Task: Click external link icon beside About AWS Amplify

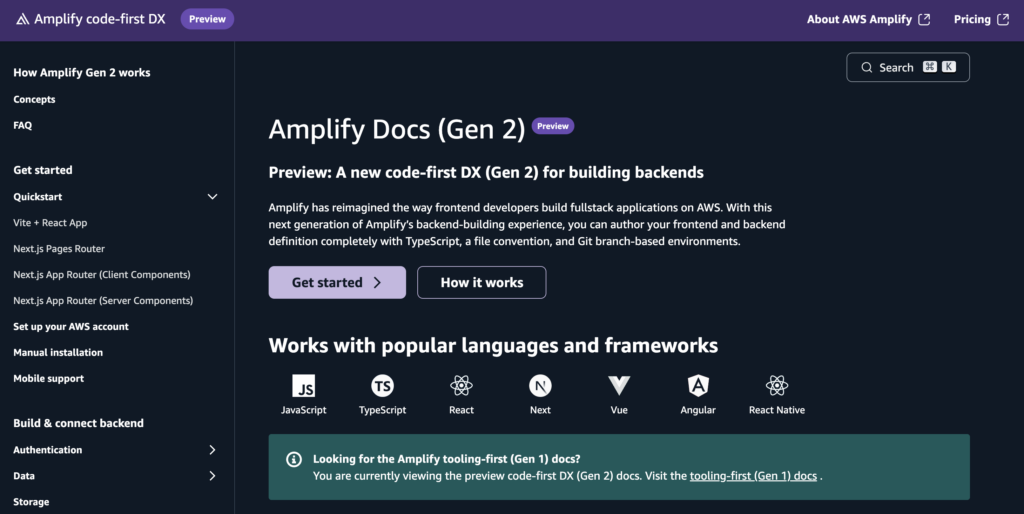Action: tap(924, 20)
